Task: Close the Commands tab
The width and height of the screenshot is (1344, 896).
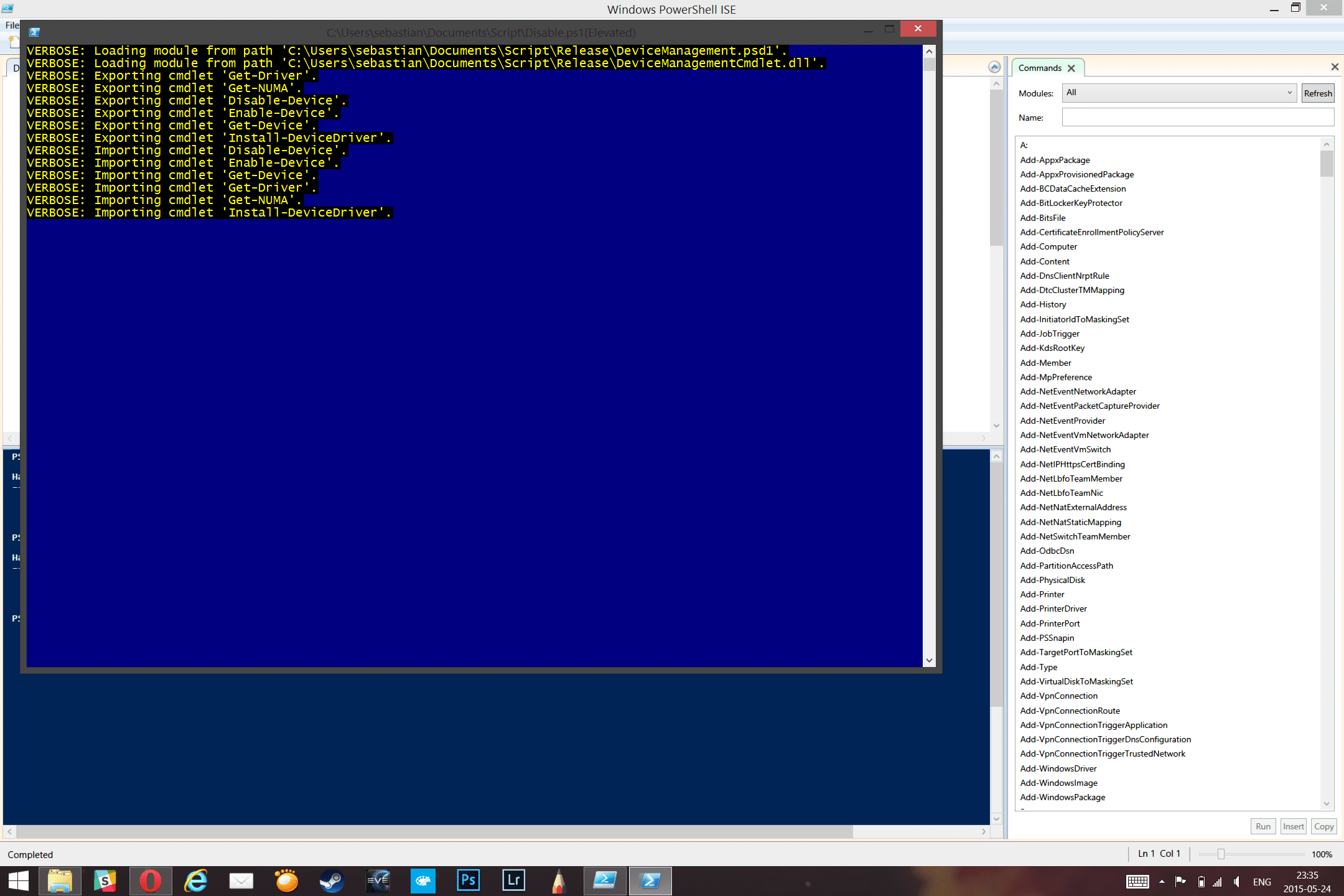Action: 1071,68
